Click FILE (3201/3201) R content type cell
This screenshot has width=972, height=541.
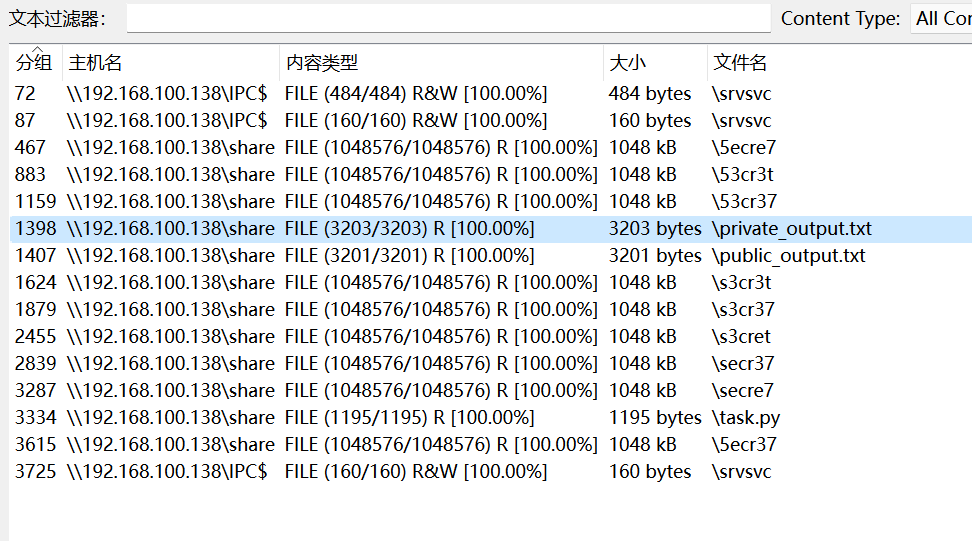(409, 256)
